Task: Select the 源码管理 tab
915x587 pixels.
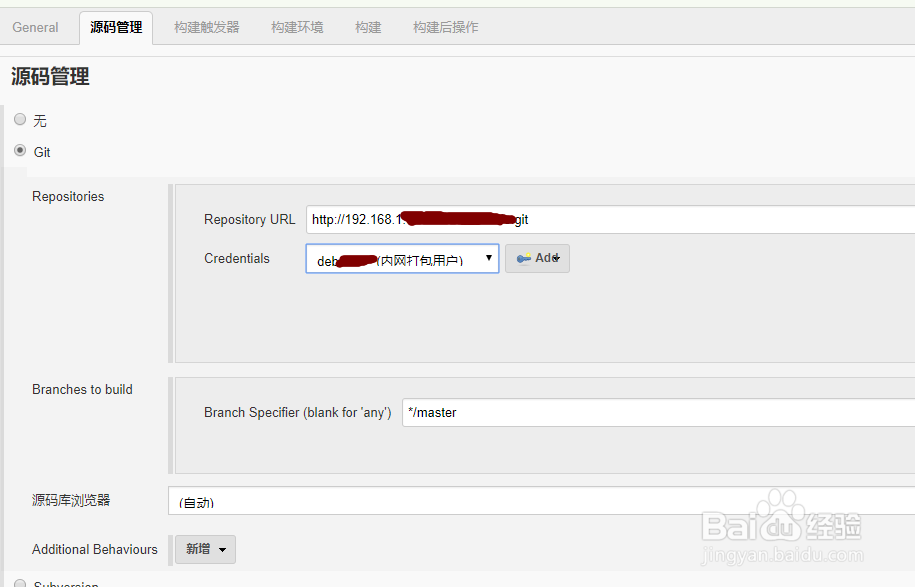Action: (x=116, y=29)
